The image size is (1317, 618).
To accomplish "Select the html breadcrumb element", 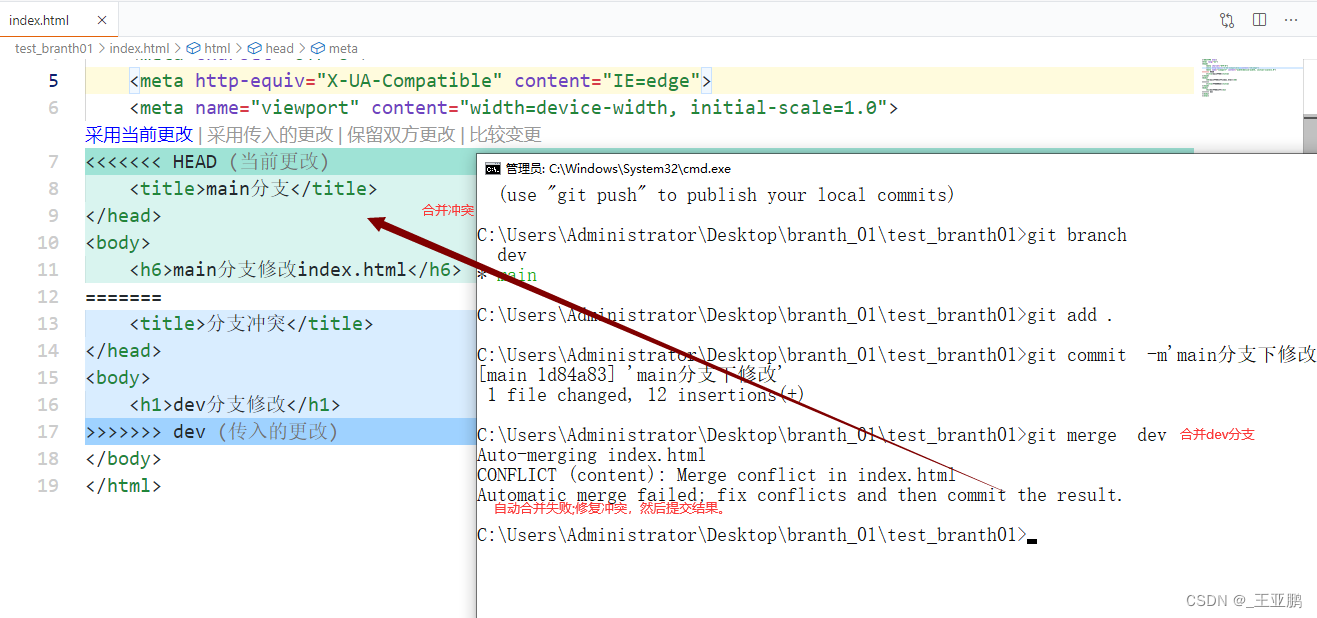I will (x=209, y=48).
